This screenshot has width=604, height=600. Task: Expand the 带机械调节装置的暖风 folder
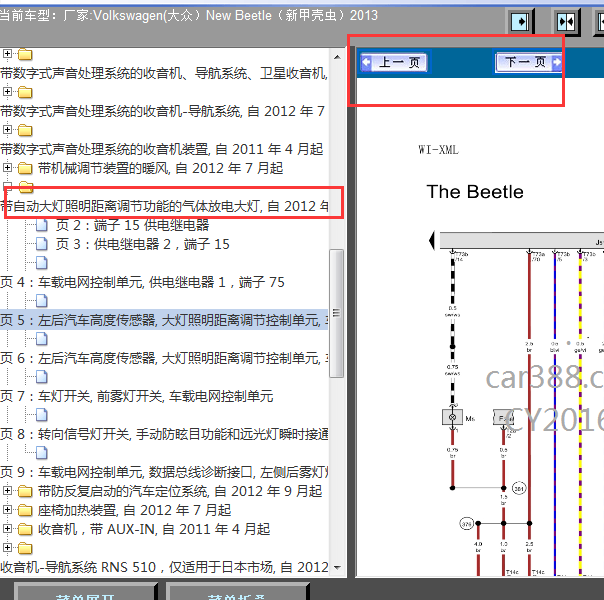click(7, 168)
